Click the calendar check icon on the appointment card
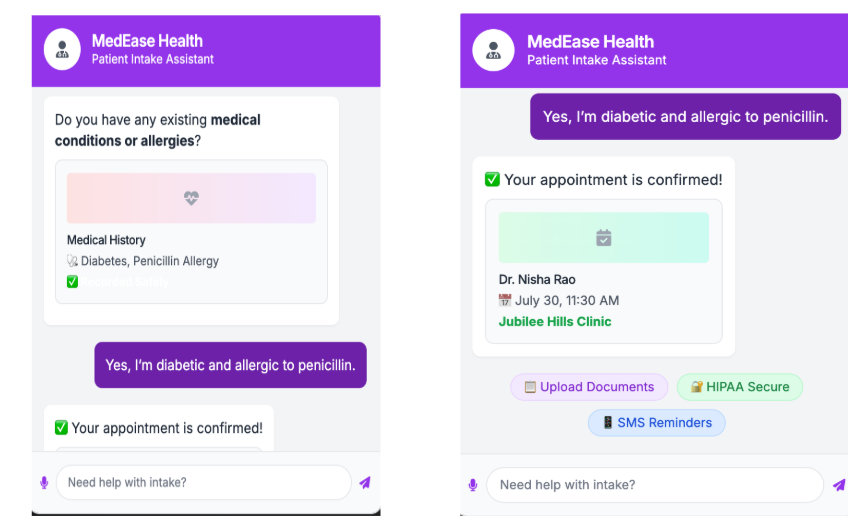848x518 pixels. tap(604, 237)
